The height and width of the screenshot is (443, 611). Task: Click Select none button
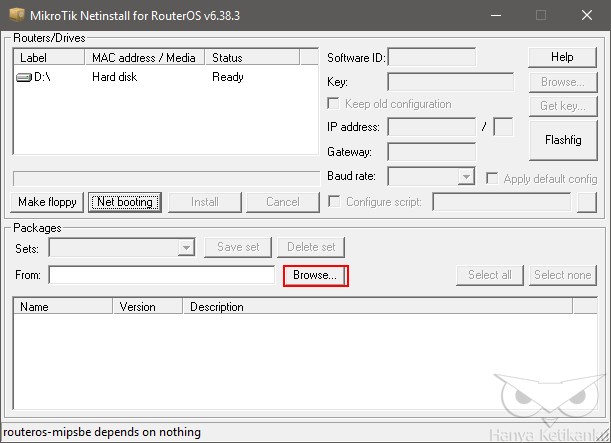[x=563, y=275]
